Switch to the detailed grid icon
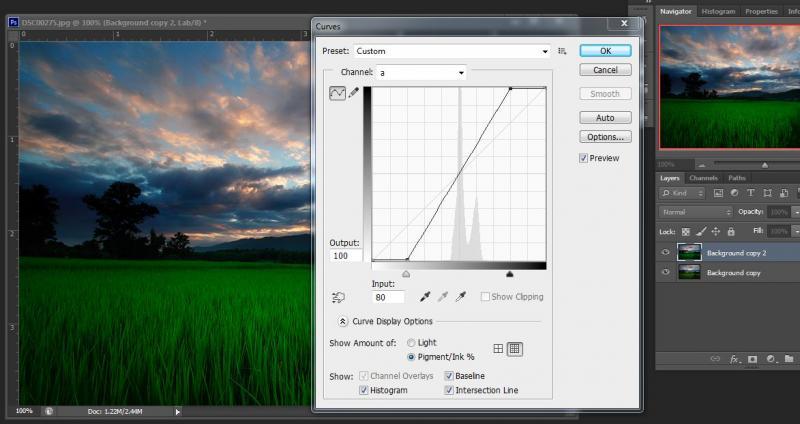 (515, 349)
